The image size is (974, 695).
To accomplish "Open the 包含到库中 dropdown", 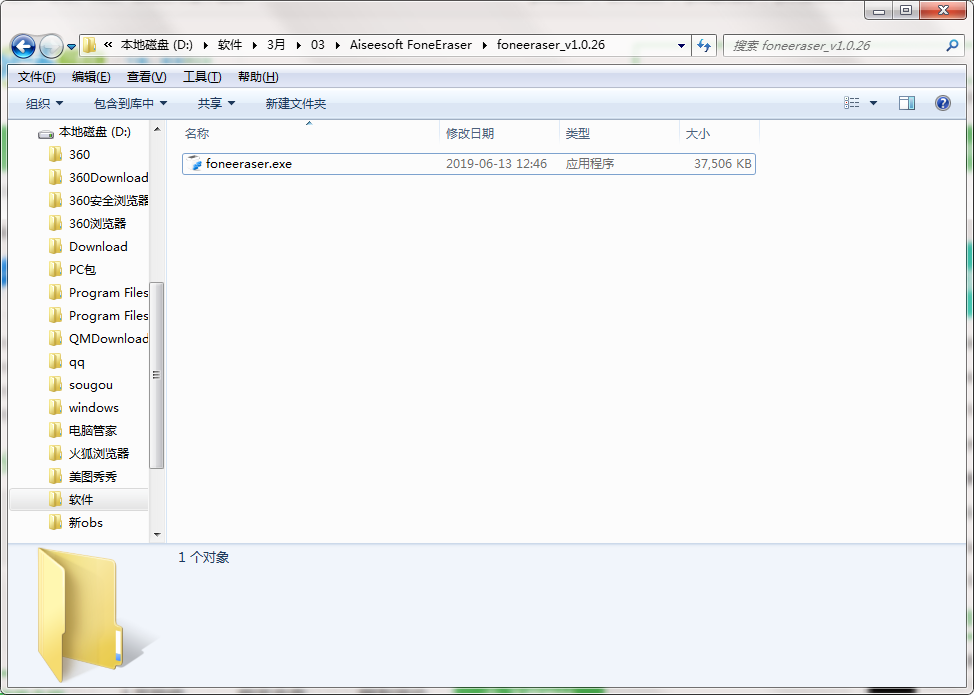I will click(x=130, y=103).
